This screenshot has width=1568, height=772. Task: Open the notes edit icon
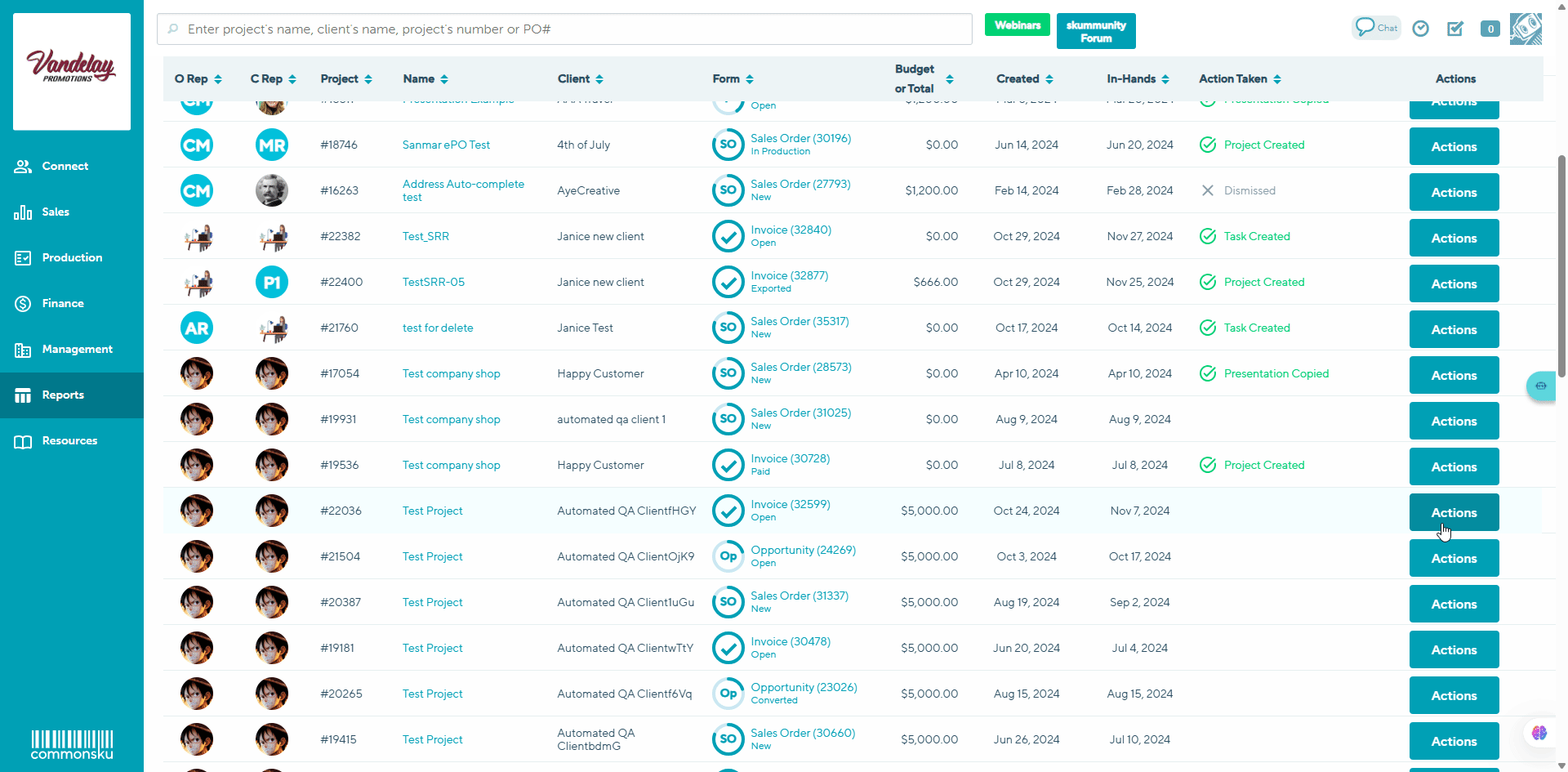tap(1455, 29)
